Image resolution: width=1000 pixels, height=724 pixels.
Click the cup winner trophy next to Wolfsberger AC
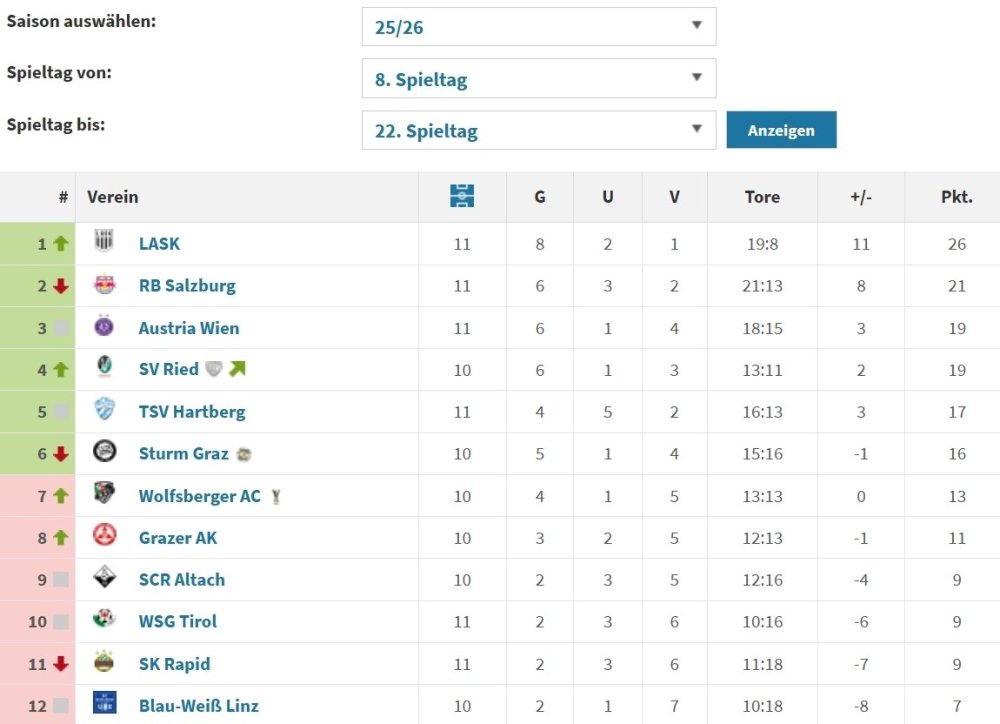(276, 496)
